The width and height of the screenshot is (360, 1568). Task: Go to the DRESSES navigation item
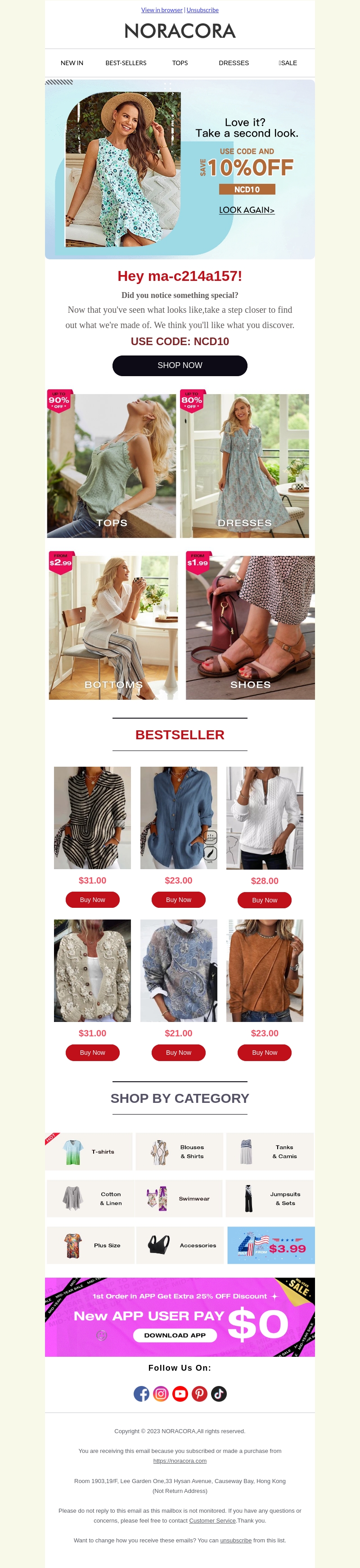tap(234, 63)
